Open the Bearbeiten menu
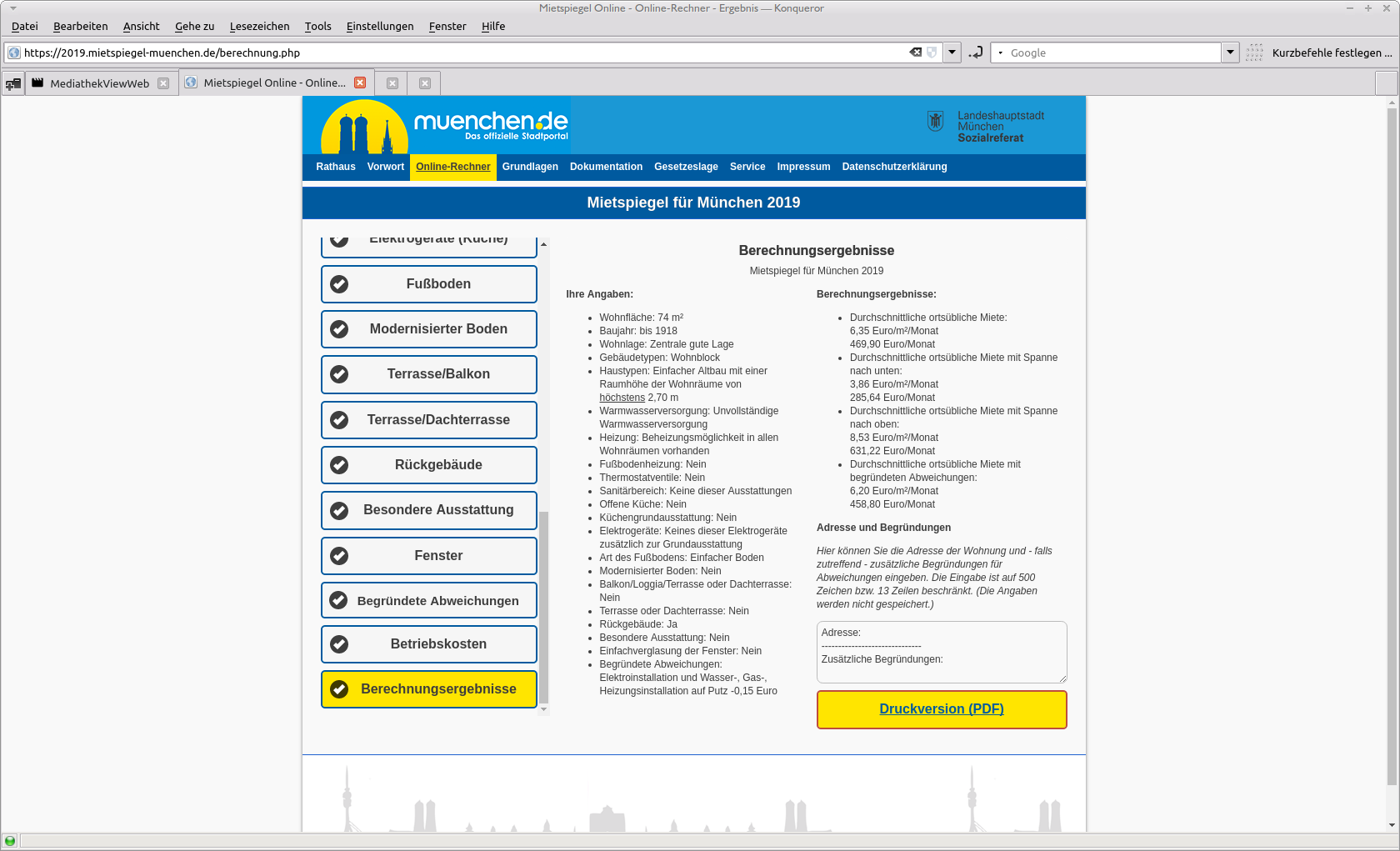Image resolution: width=1400 pixels, height=851 pixels. pyautogui.click(x=80, y=26)
